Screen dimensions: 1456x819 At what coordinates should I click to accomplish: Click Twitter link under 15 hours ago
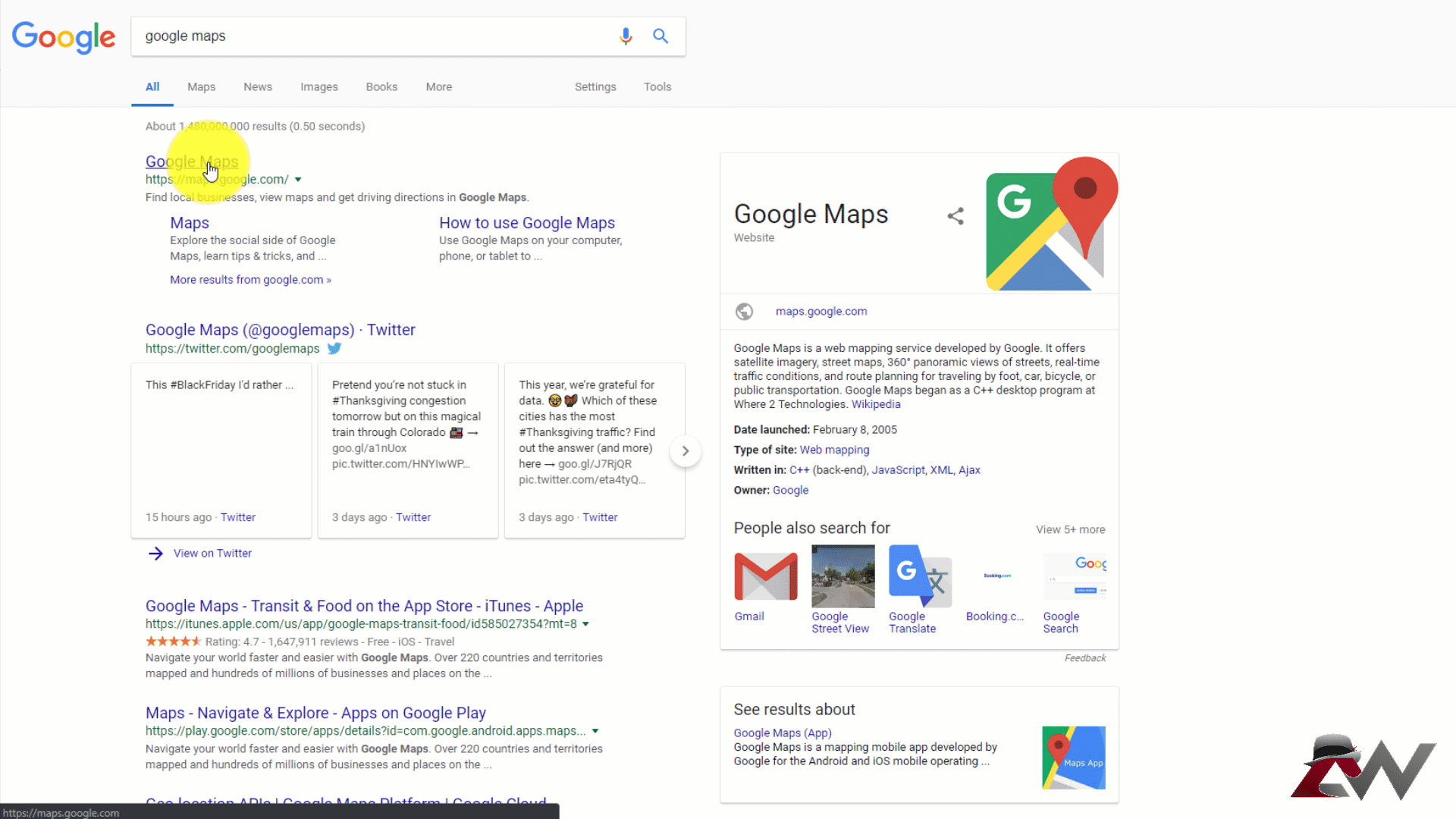coord(238,517)
